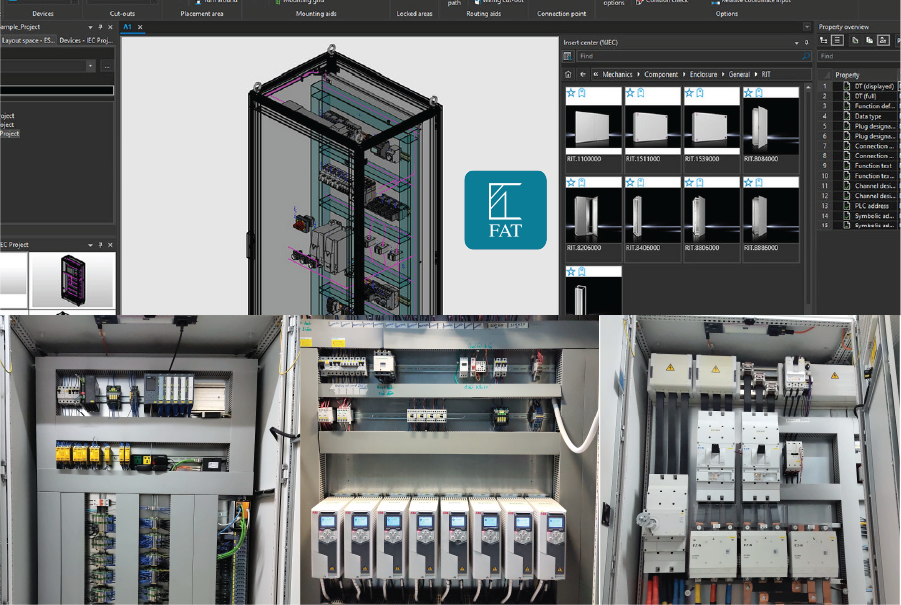Image resolution: width=901 pixels, height=605 pixels.
Task: Open the IEC Project preview panel dropdown
Action: (90, 245)
